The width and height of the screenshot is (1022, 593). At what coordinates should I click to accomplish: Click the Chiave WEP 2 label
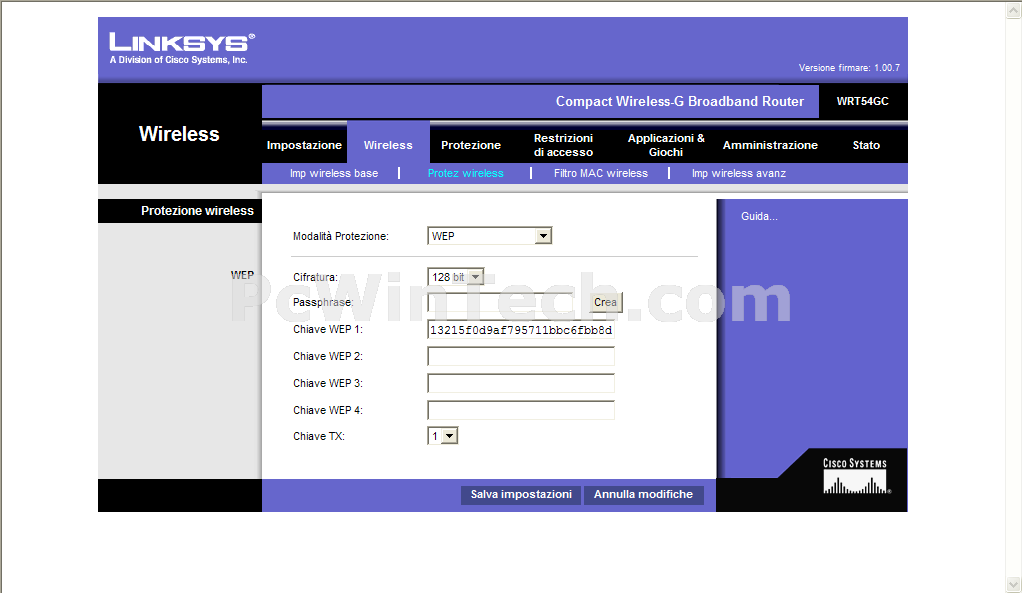point(328,356)
